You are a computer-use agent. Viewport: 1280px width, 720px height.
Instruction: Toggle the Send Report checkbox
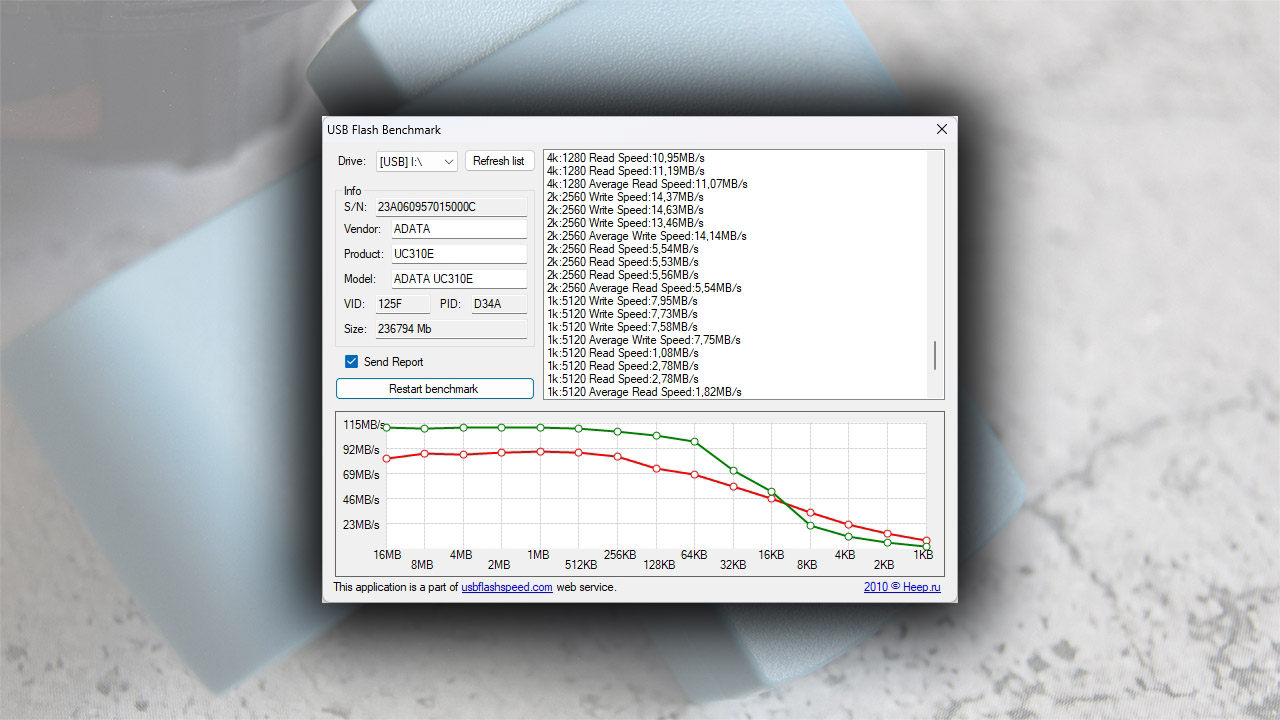click(351, 362)
